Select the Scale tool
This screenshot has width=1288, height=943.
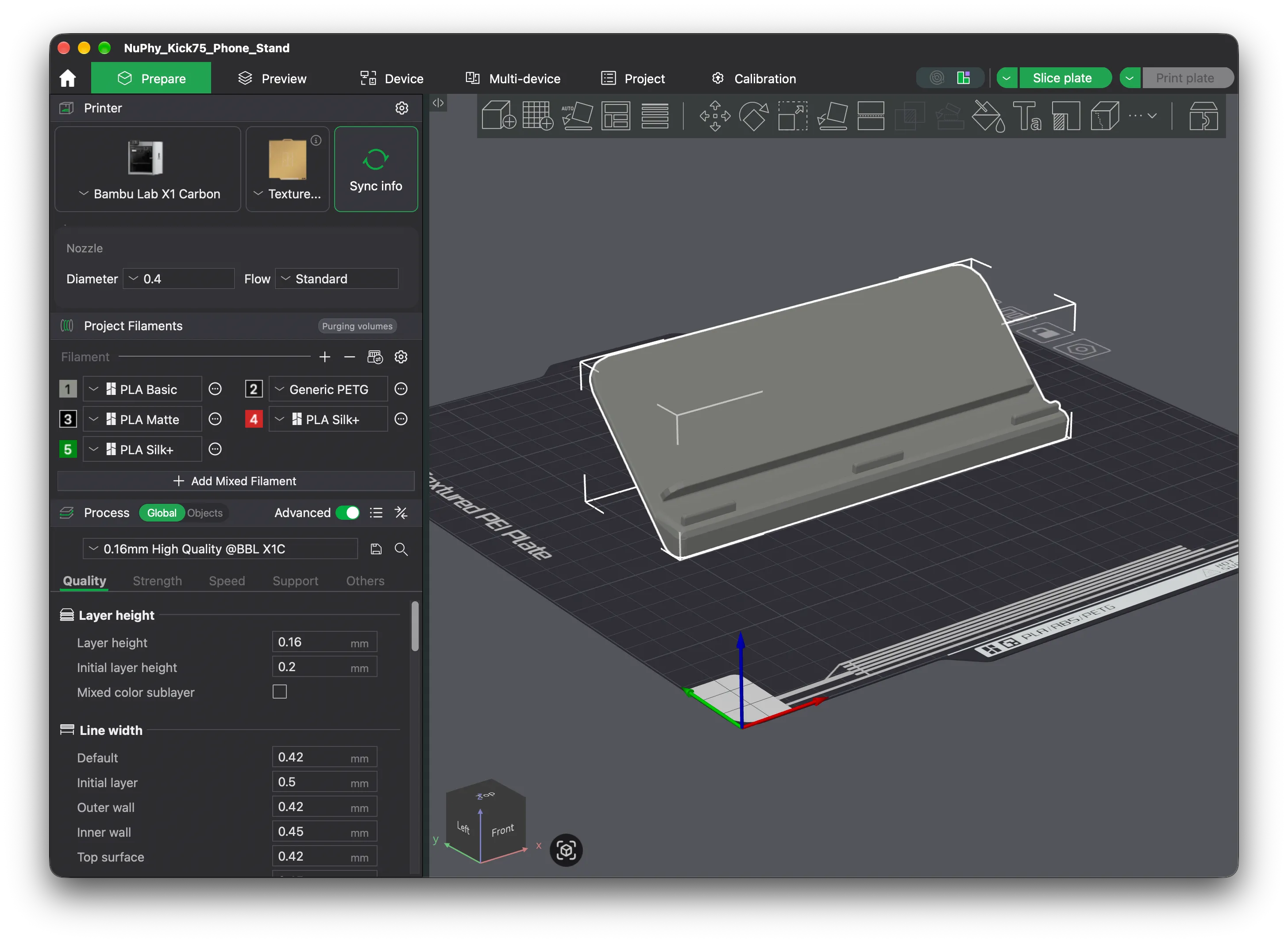click(793, 115)
